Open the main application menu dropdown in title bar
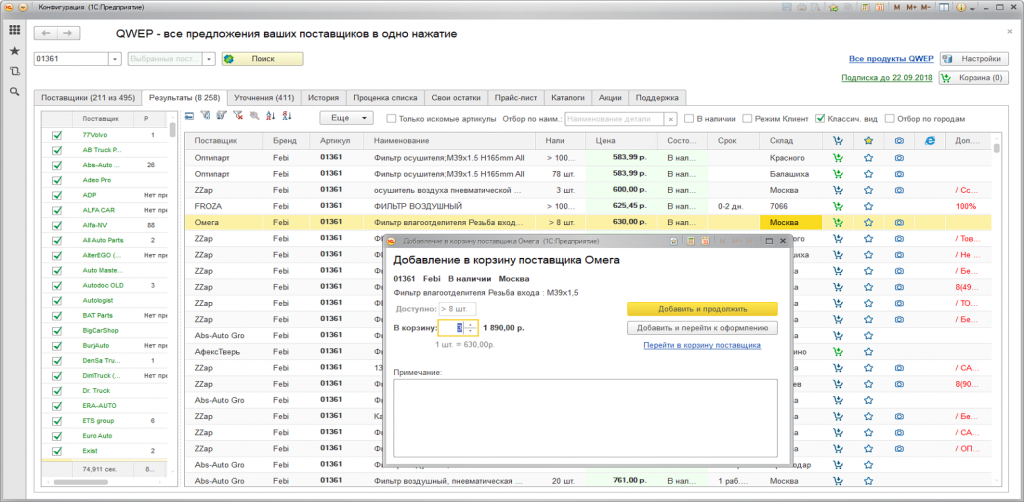 tap(24, 7)
